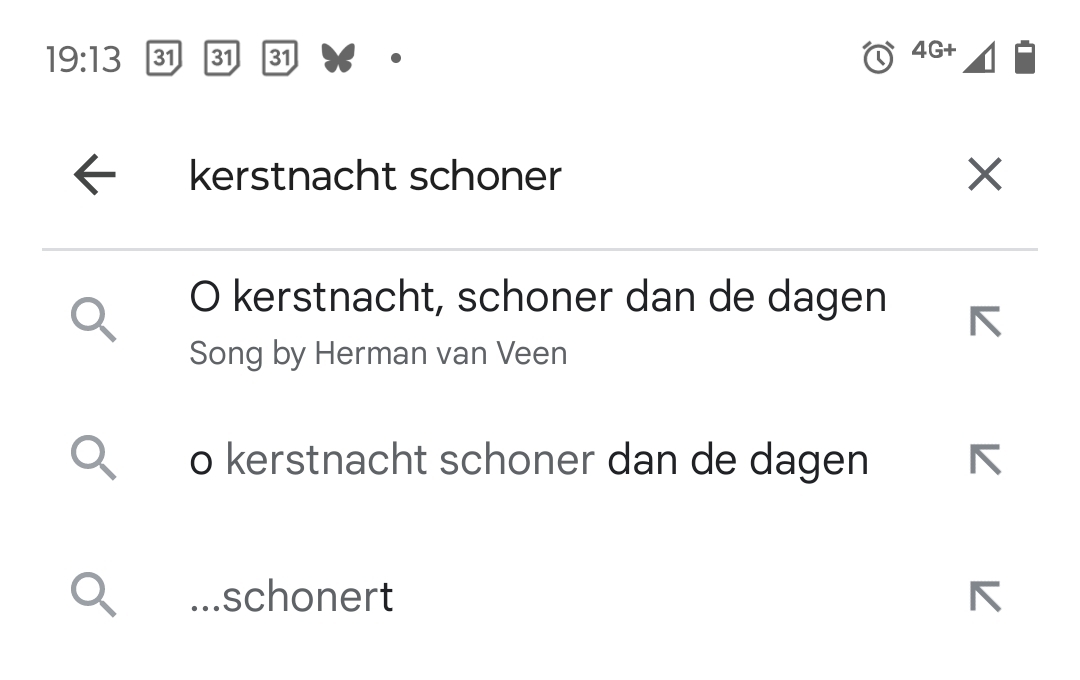Insert '...schonert' into search via arrow icon

click(985, 597)
